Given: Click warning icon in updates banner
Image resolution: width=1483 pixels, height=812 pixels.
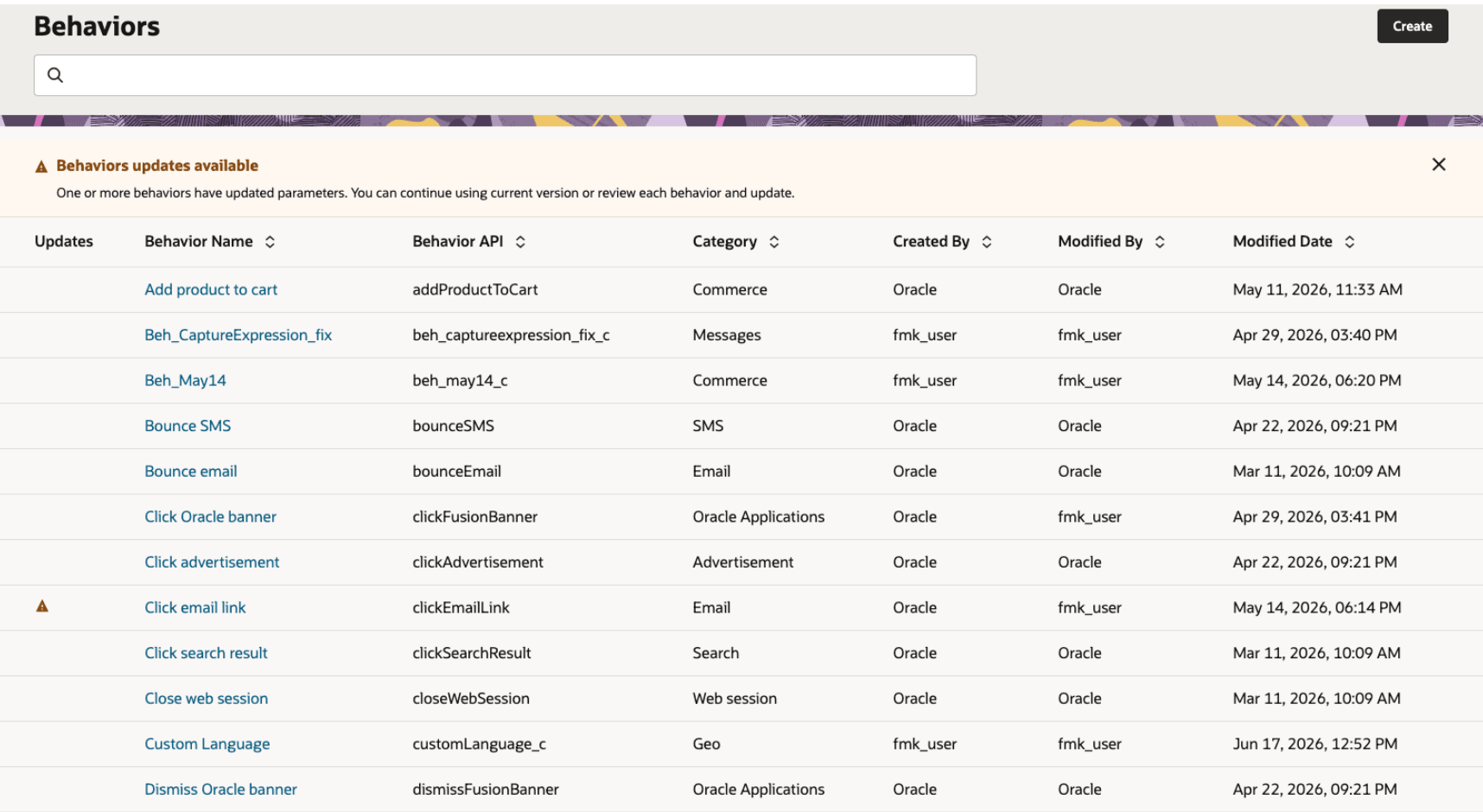Looking at the screenshot, I should [41, 167].
